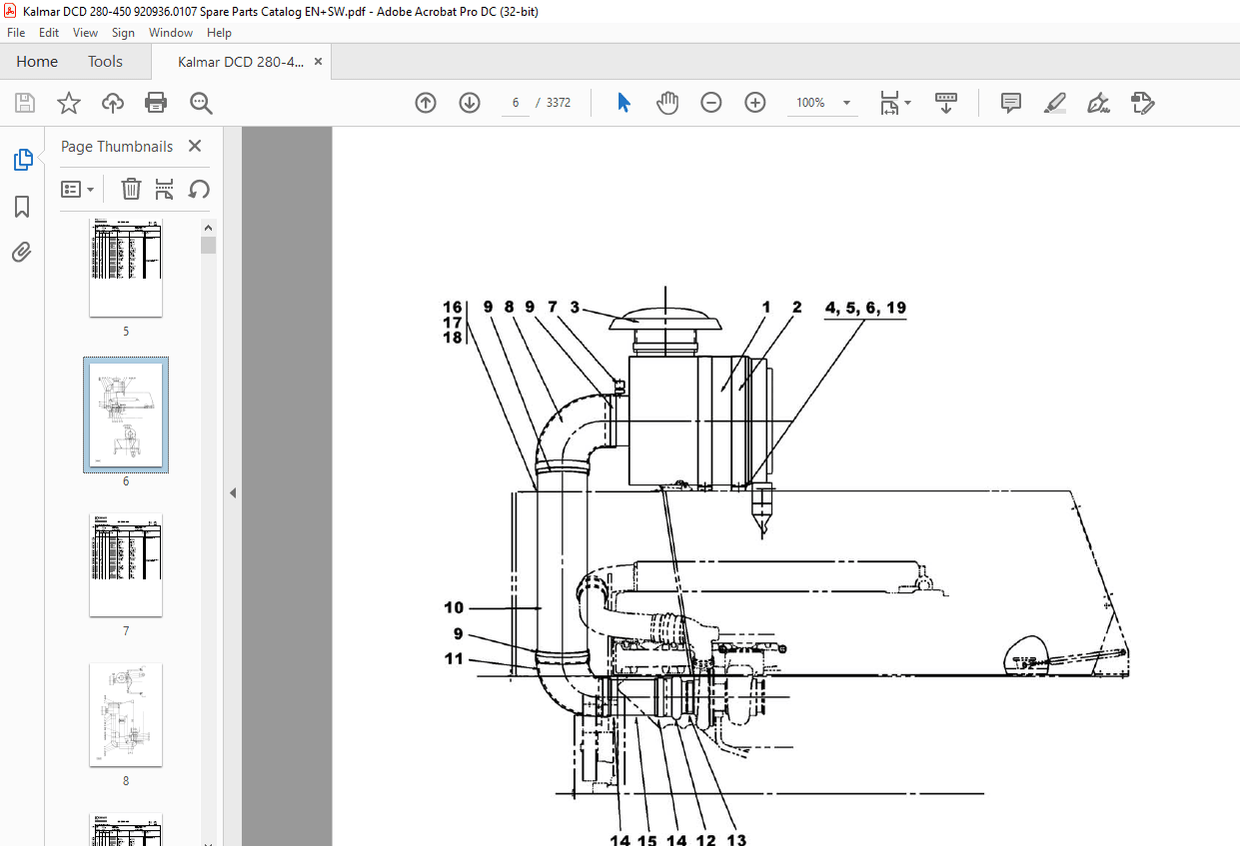The width and height of the screenshot is (1240, 846).
Task: Open the Fill & Sign tool
Action: [x=1098, y=103]
